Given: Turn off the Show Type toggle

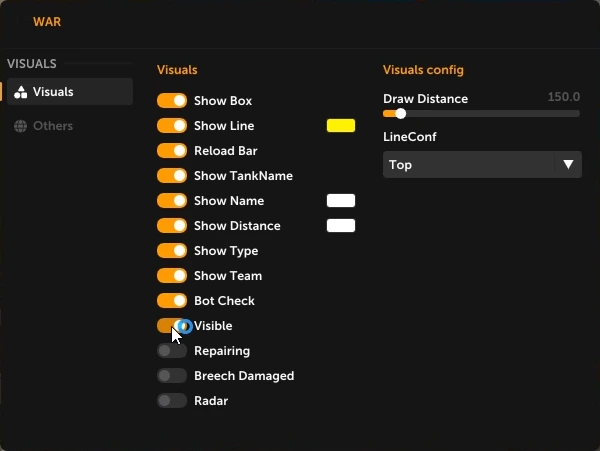Looking at the screenshot, I should pyautogui.click(x=172, y=251).
